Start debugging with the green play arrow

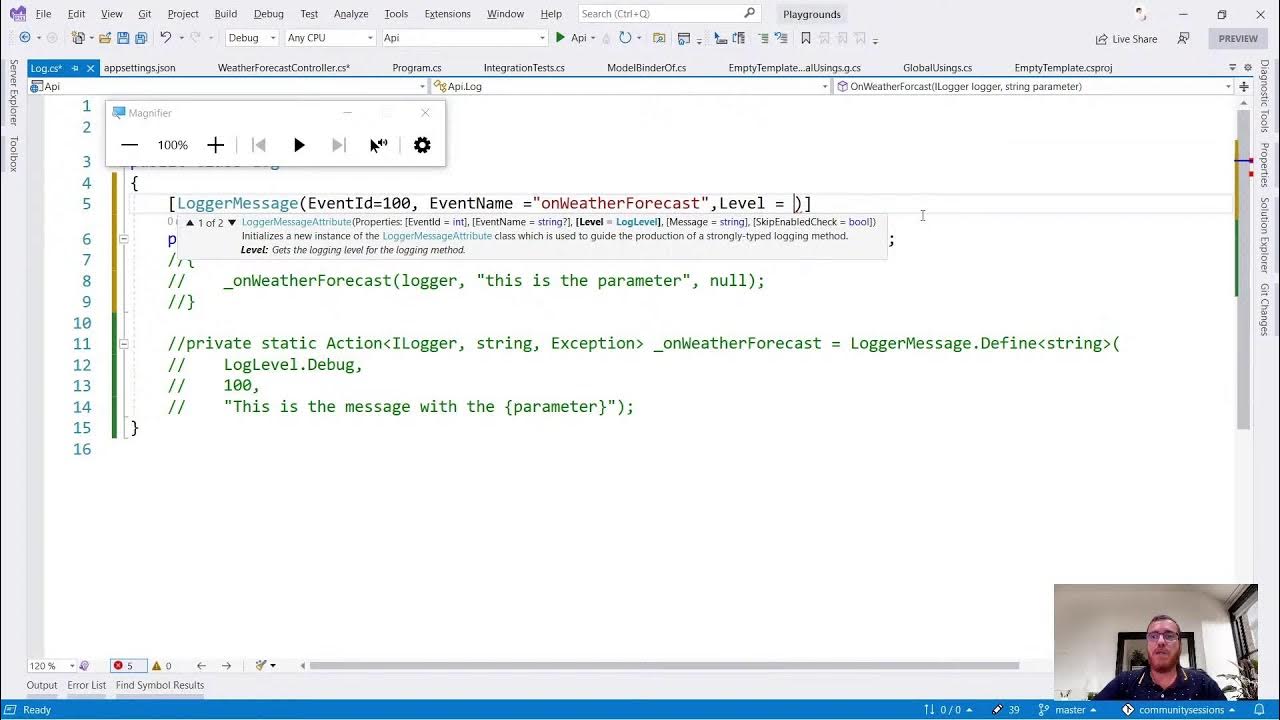(560, 38)
